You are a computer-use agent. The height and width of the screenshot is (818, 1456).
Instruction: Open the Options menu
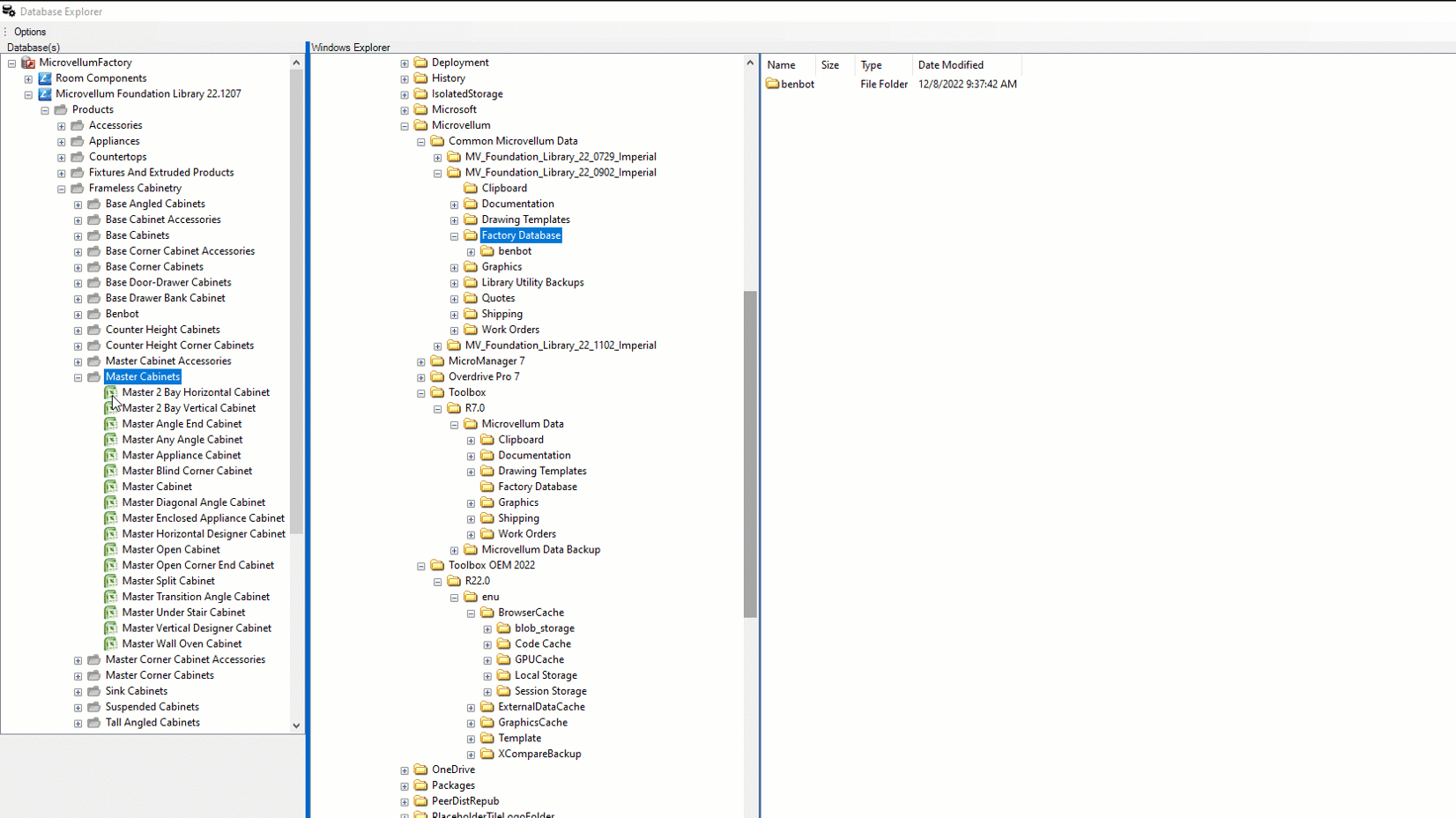point(30,32)
